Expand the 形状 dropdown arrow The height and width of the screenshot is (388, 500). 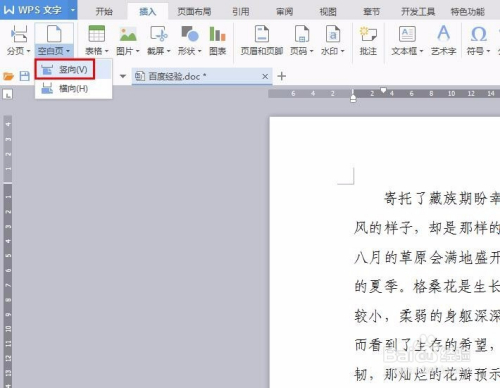pos(200,51)
